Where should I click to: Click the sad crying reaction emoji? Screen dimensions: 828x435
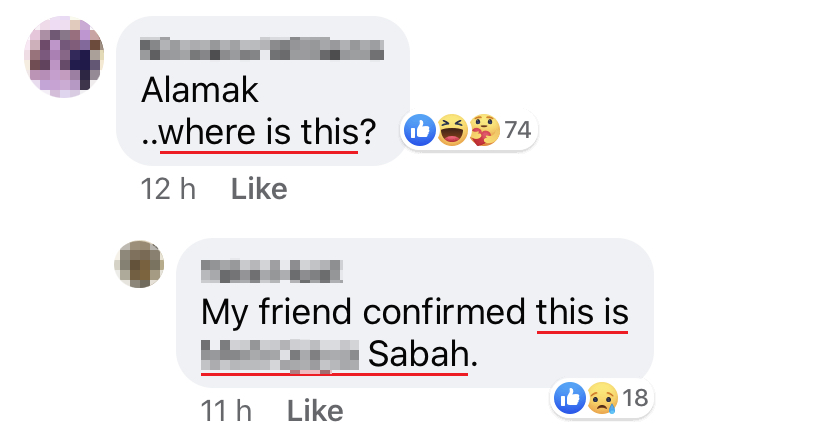(601, 398)
